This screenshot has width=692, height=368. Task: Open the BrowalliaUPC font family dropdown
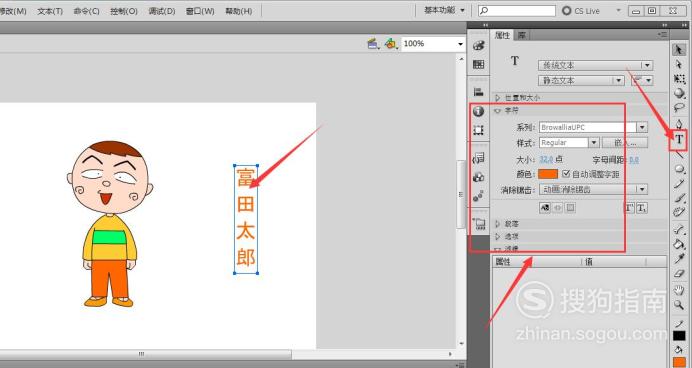[x=593, y=127]
